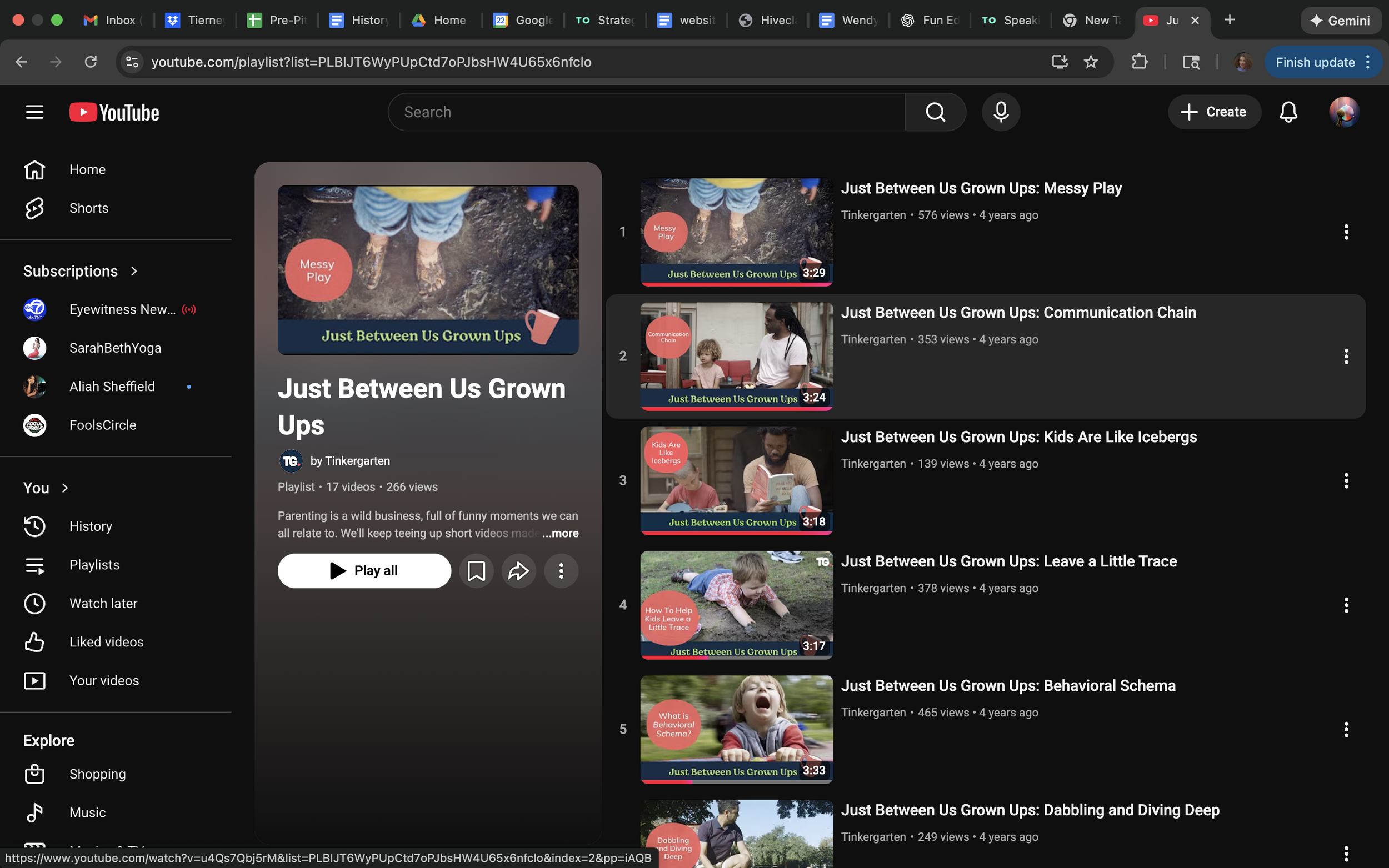Click the Play all button

364,571
